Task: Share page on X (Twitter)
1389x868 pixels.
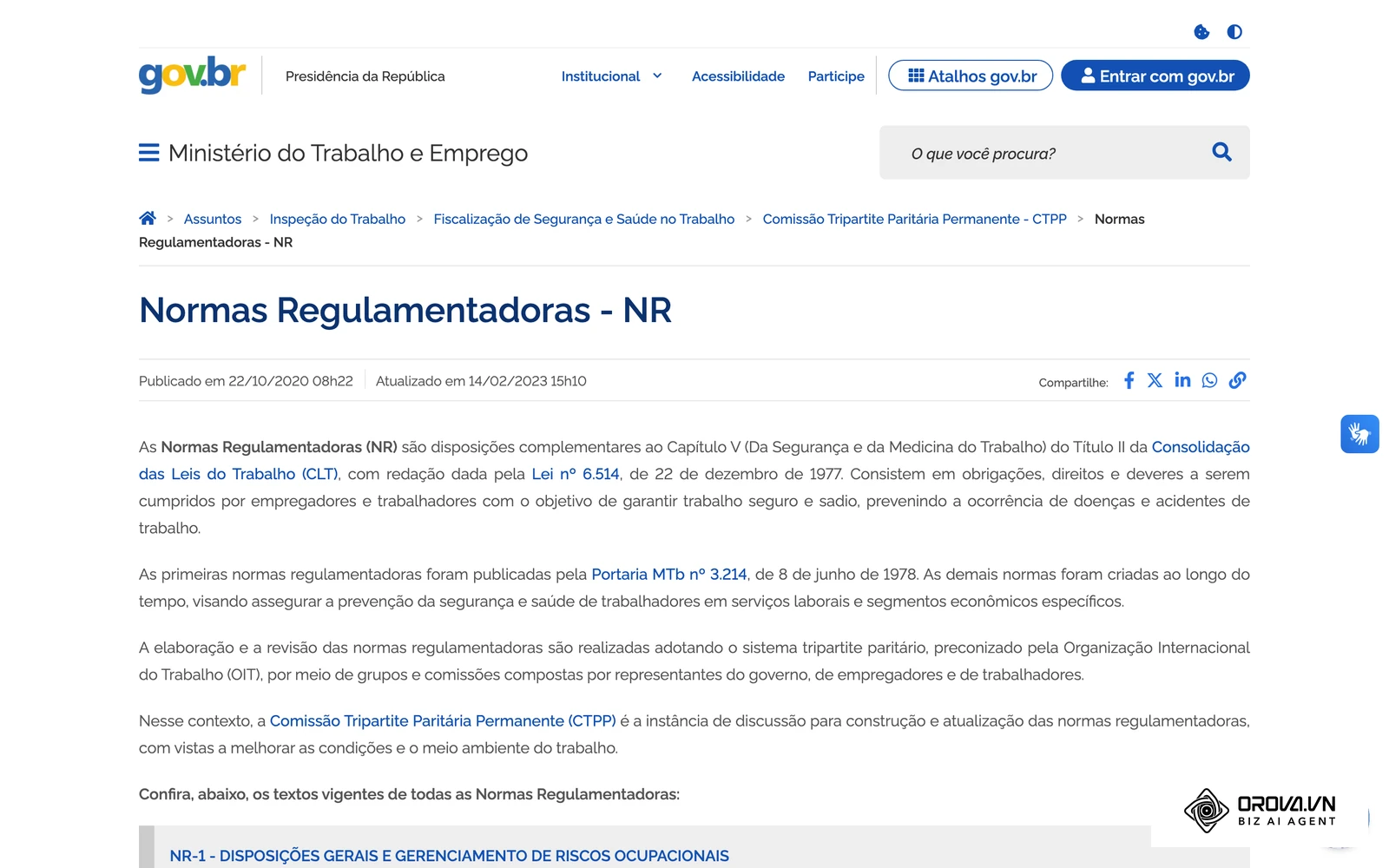Action: (x=1155, y=380)
